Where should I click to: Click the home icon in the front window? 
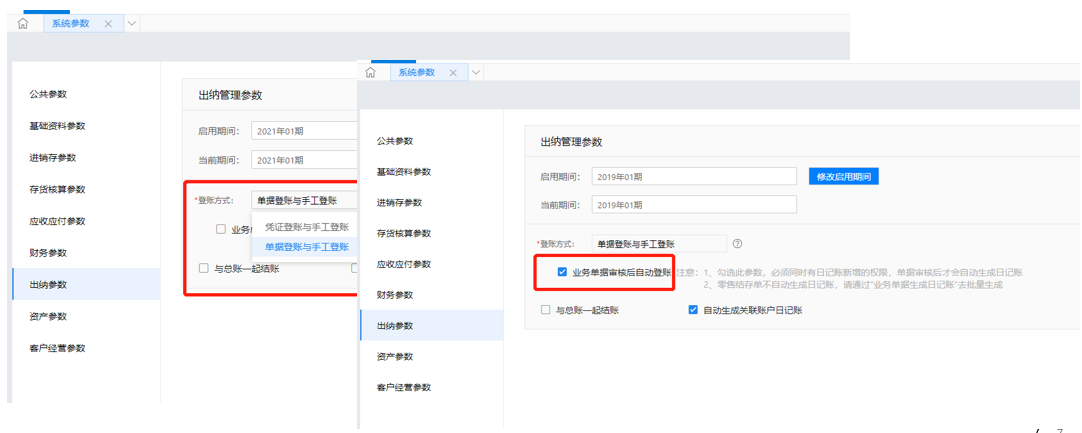pos(370,73)
